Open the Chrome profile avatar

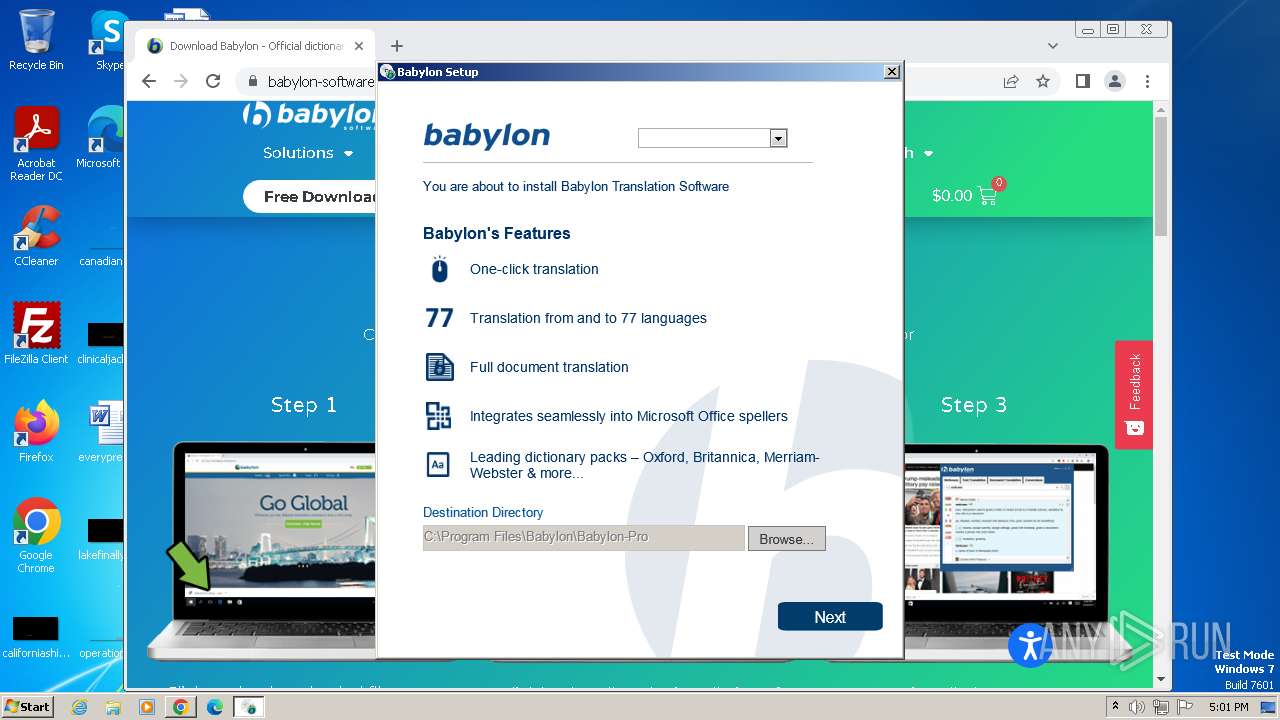pyautogui.click(x=1115, y=81)
